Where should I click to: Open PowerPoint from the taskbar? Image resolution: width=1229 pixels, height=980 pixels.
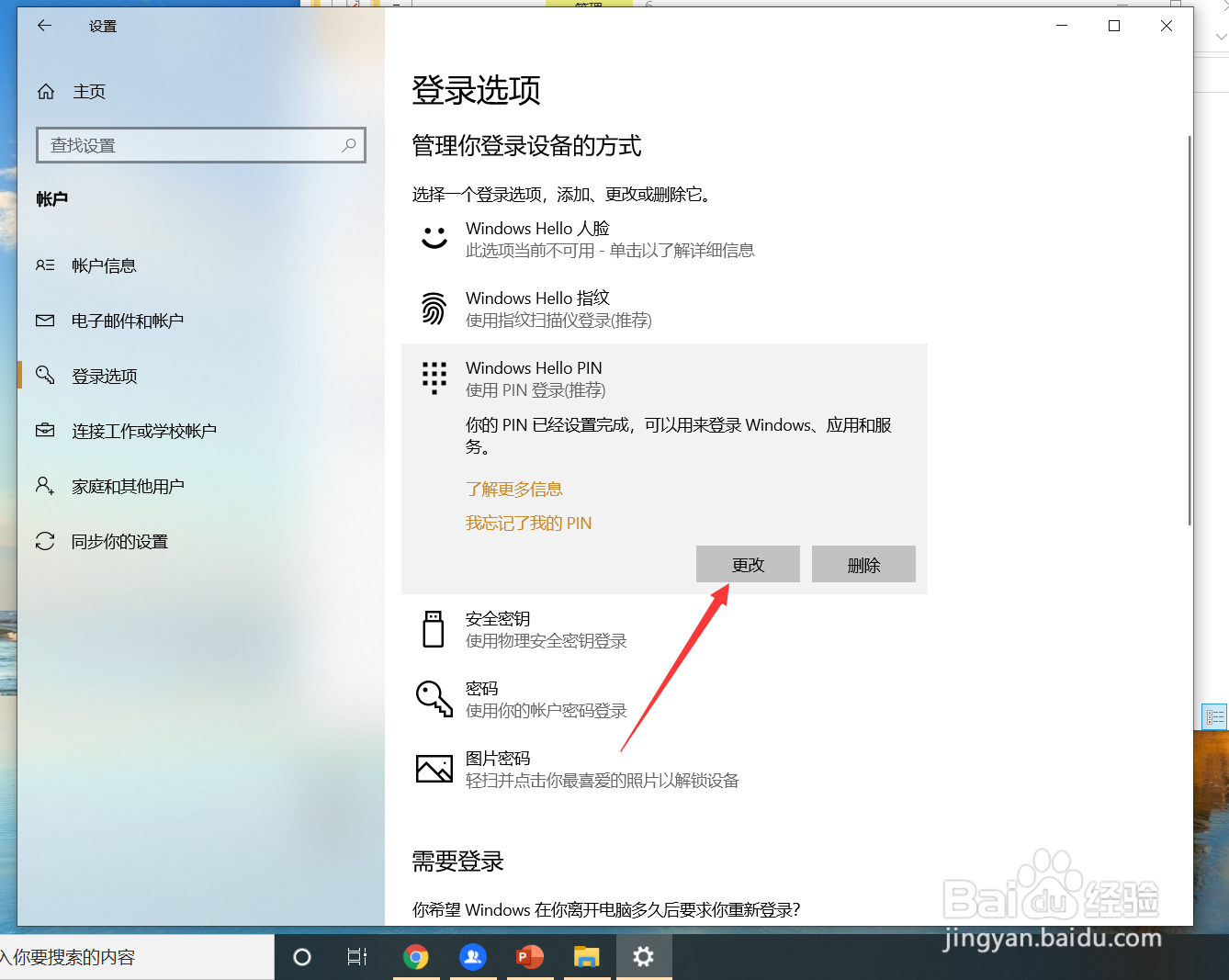(x=530, y=957)
